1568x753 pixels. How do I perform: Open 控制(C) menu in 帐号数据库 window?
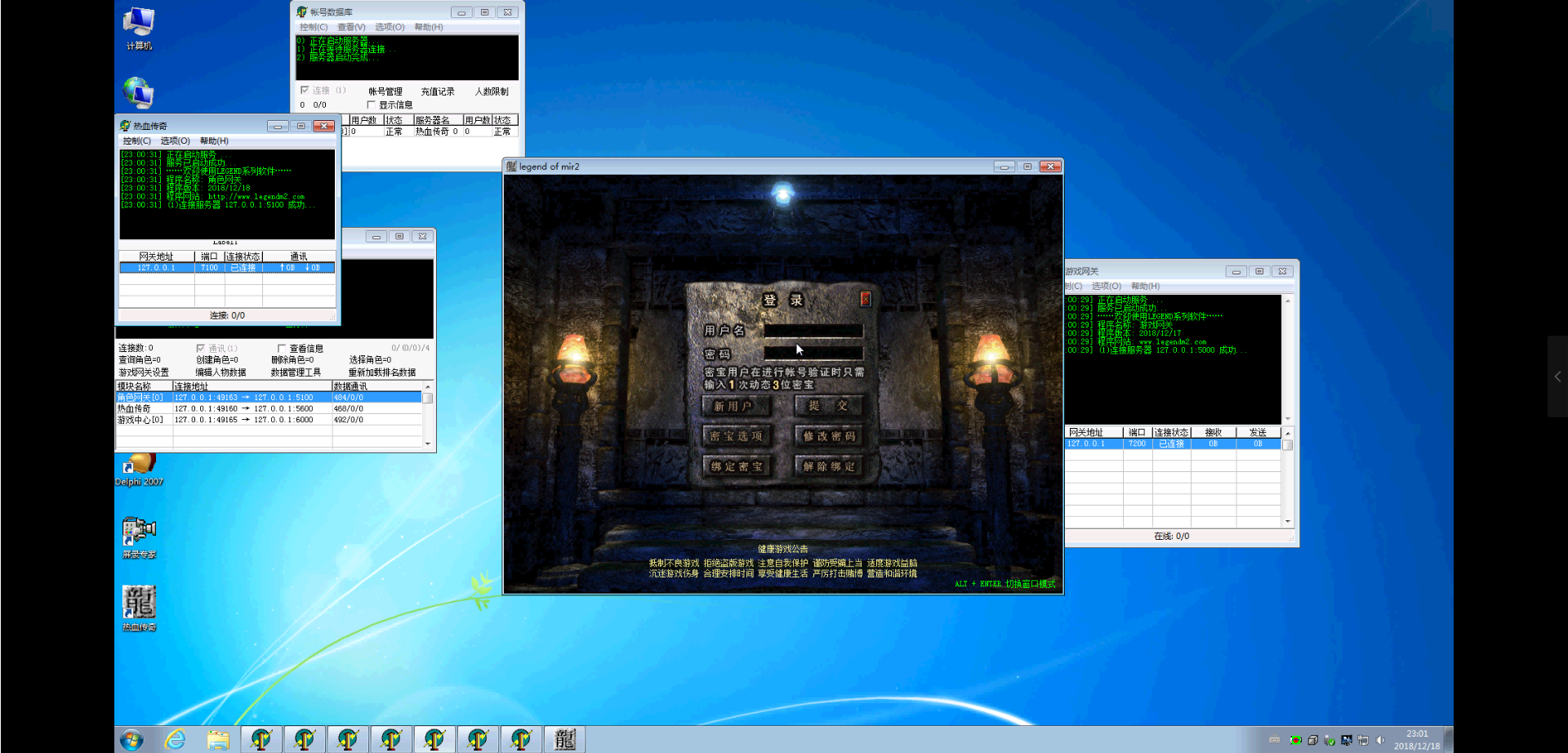pos(314,27)
